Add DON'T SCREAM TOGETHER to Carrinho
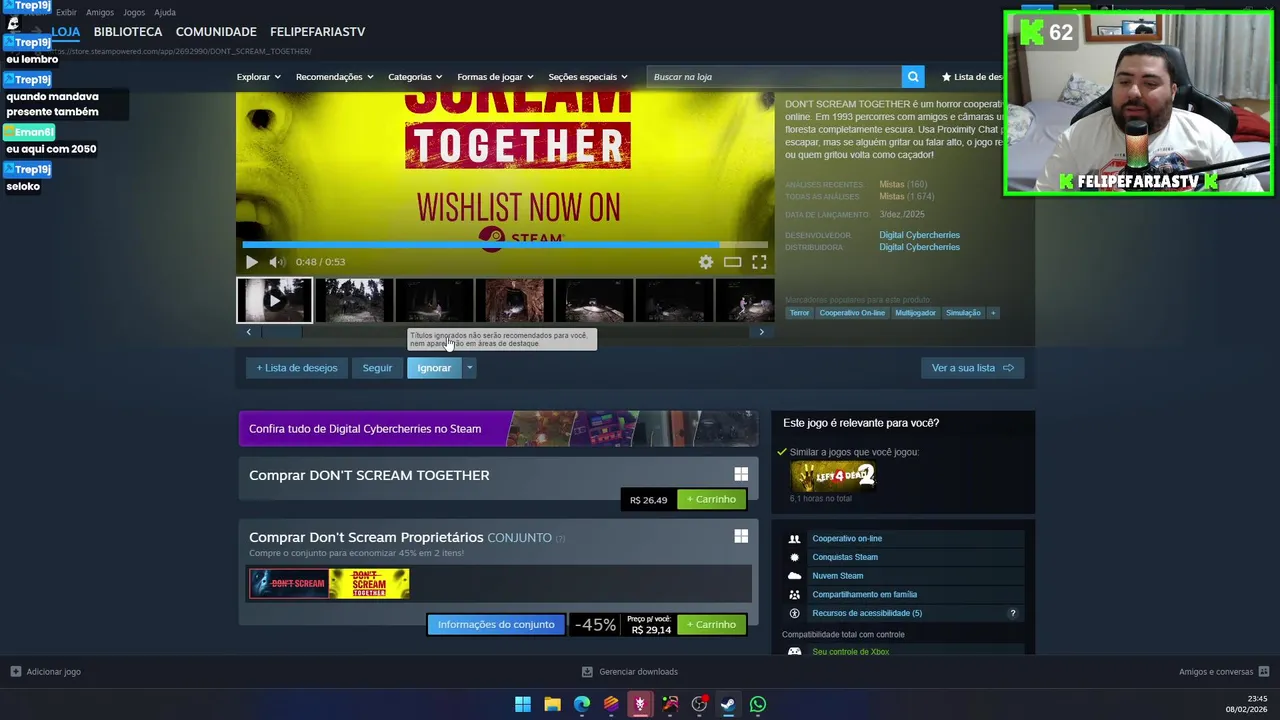Image resolution: width=1280 pixels, height=720 pixels. click(711, 499)
